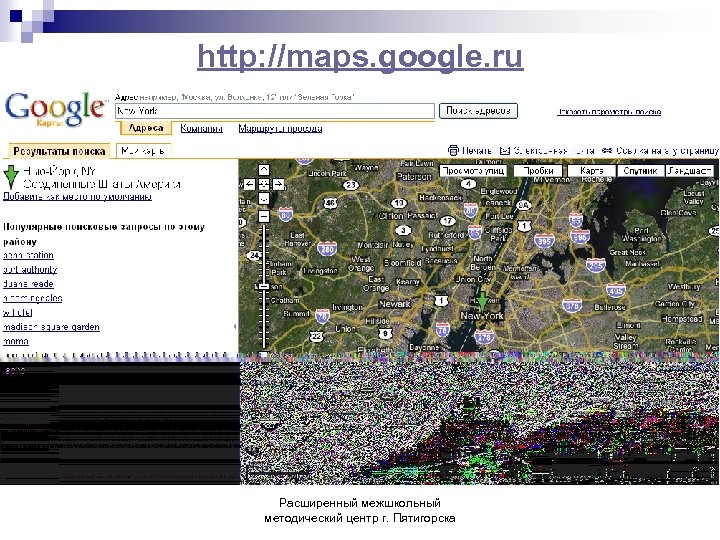The image size is (720, 540).
Task: Click the Interstate 280 shield on map
Action: pyautogui.click(x=327, y=249)
